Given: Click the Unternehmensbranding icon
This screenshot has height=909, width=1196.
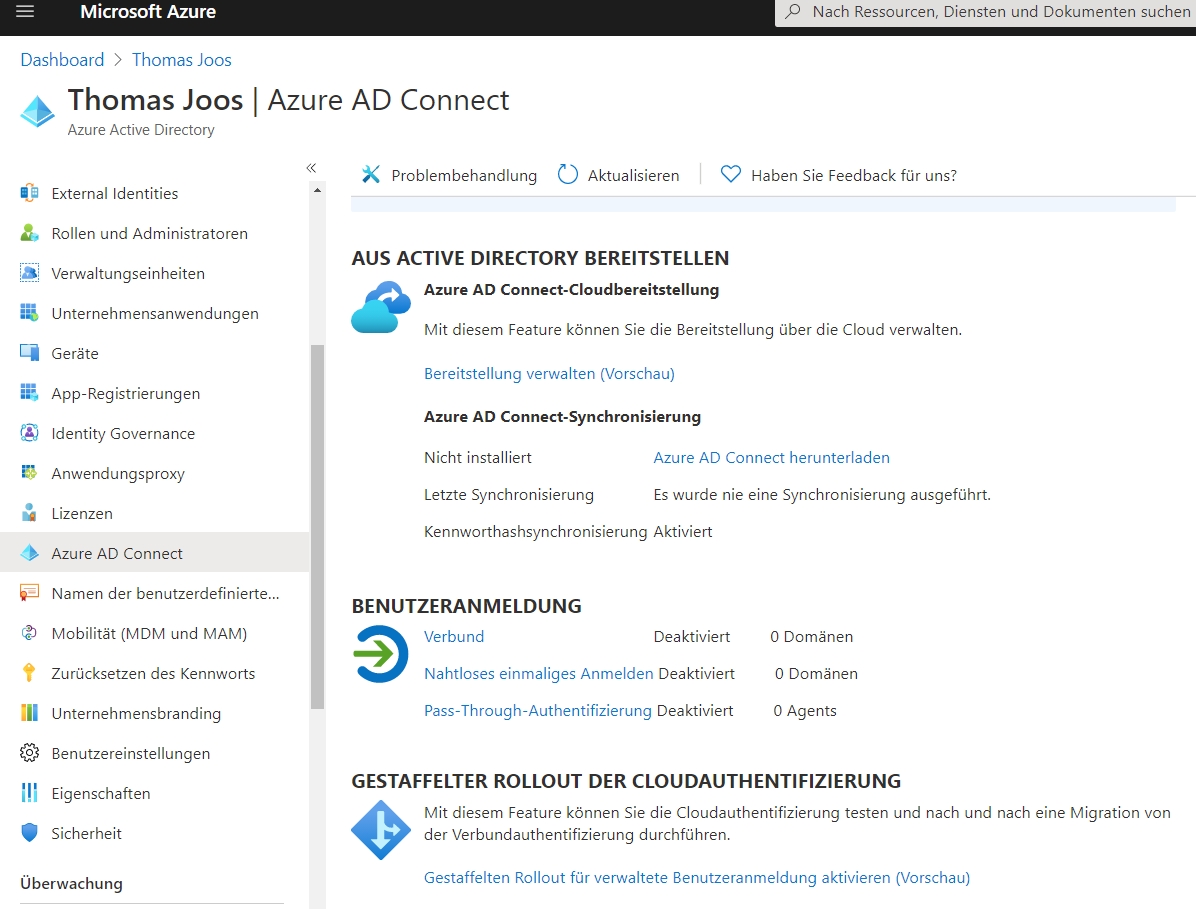Looking at the screenshot, I should (29, 713).
